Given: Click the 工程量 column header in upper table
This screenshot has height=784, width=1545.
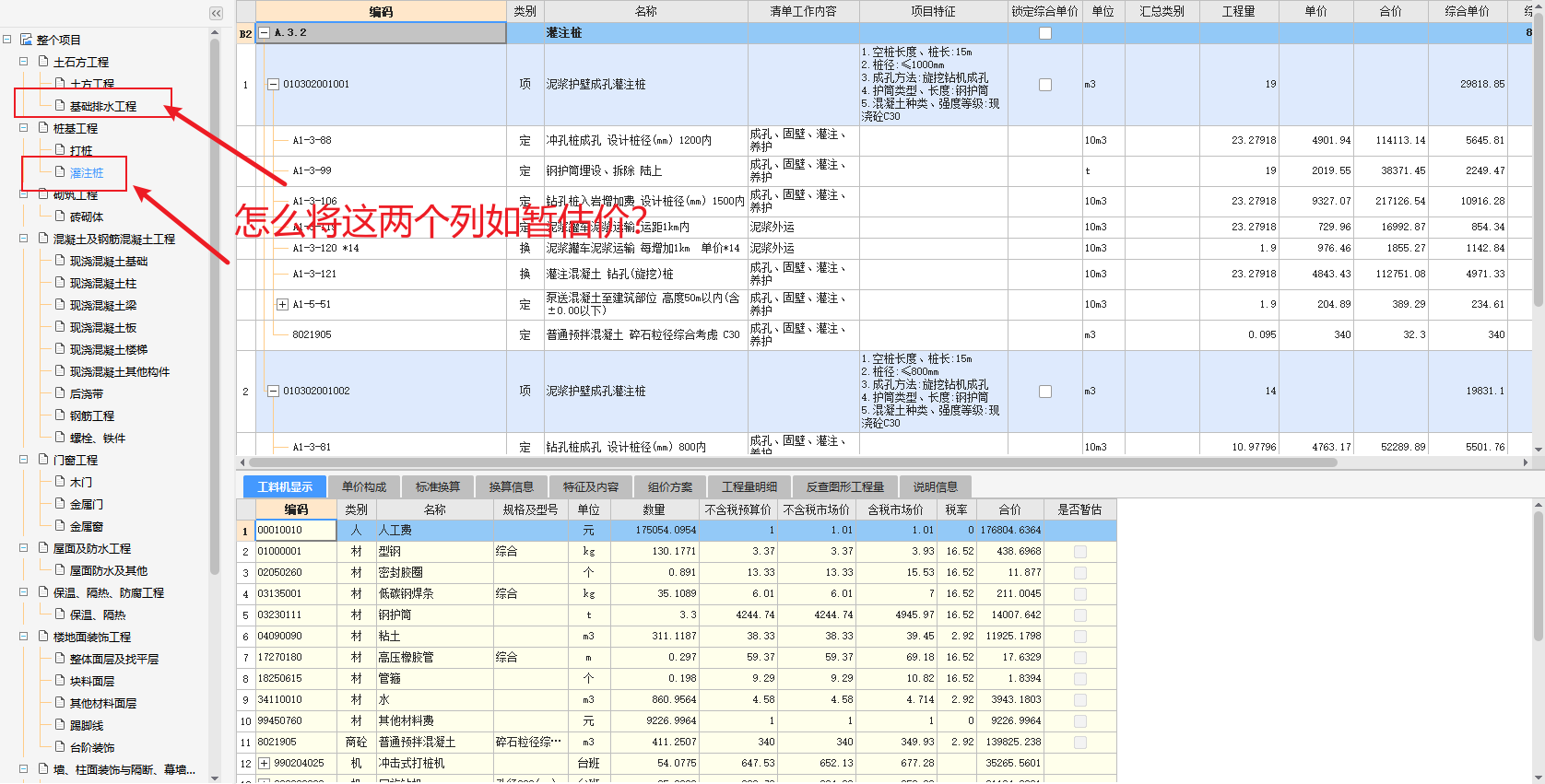Looking at the screenshot, I should (x=1239, y=11).
